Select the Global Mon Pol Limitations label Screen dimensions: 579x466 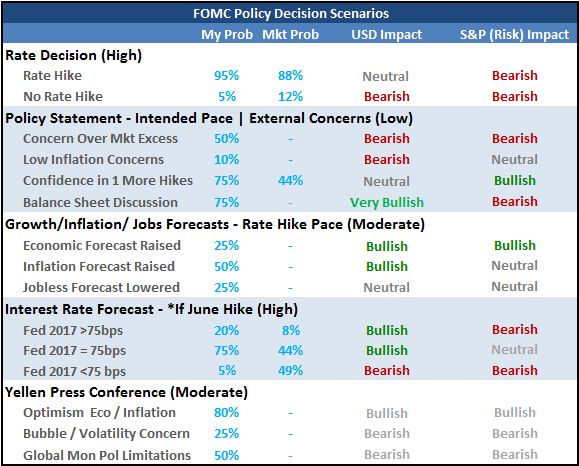click(x=107, y=455)
